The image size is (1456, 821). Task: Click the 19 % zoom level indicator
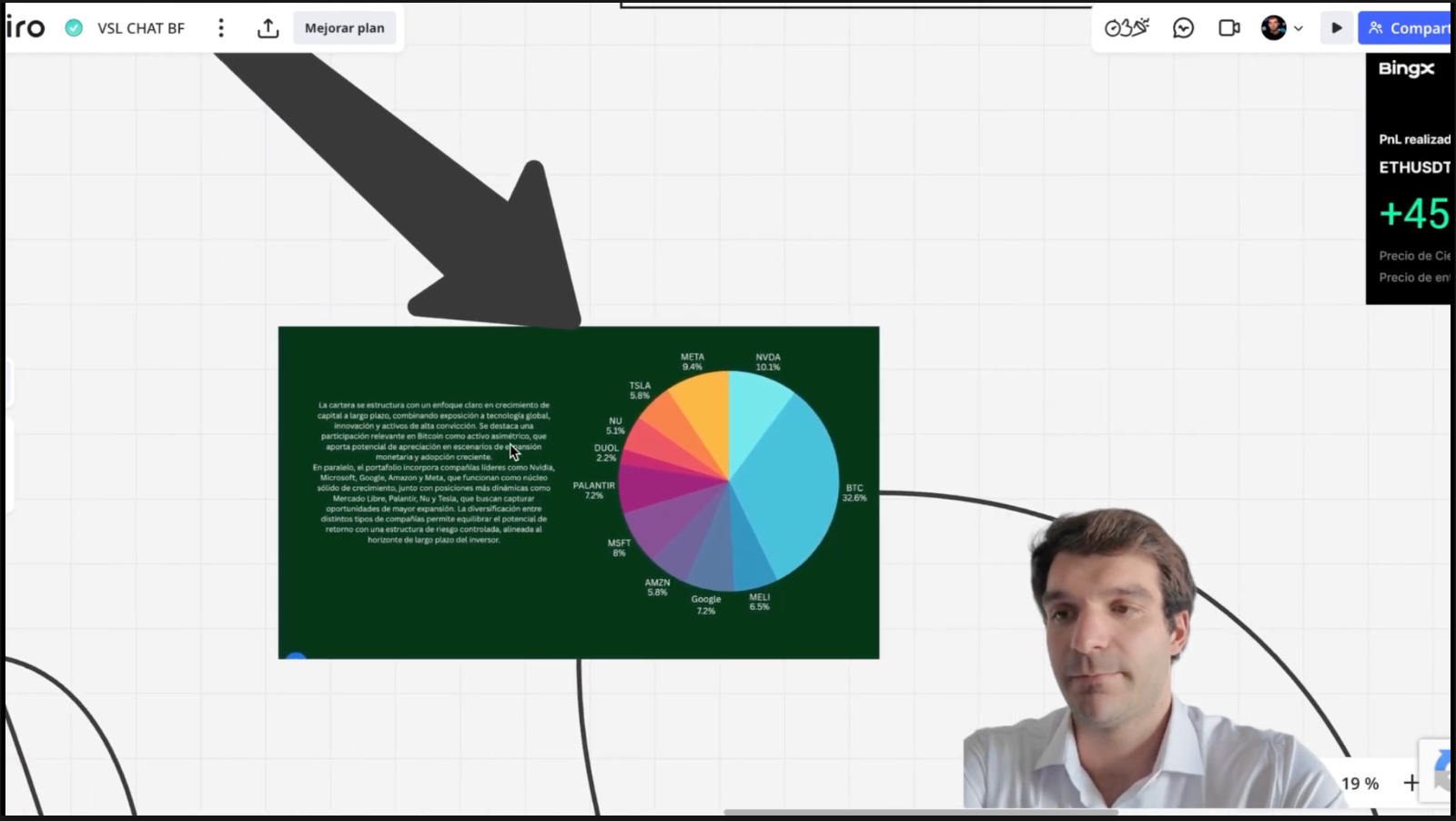[1360, 783]
